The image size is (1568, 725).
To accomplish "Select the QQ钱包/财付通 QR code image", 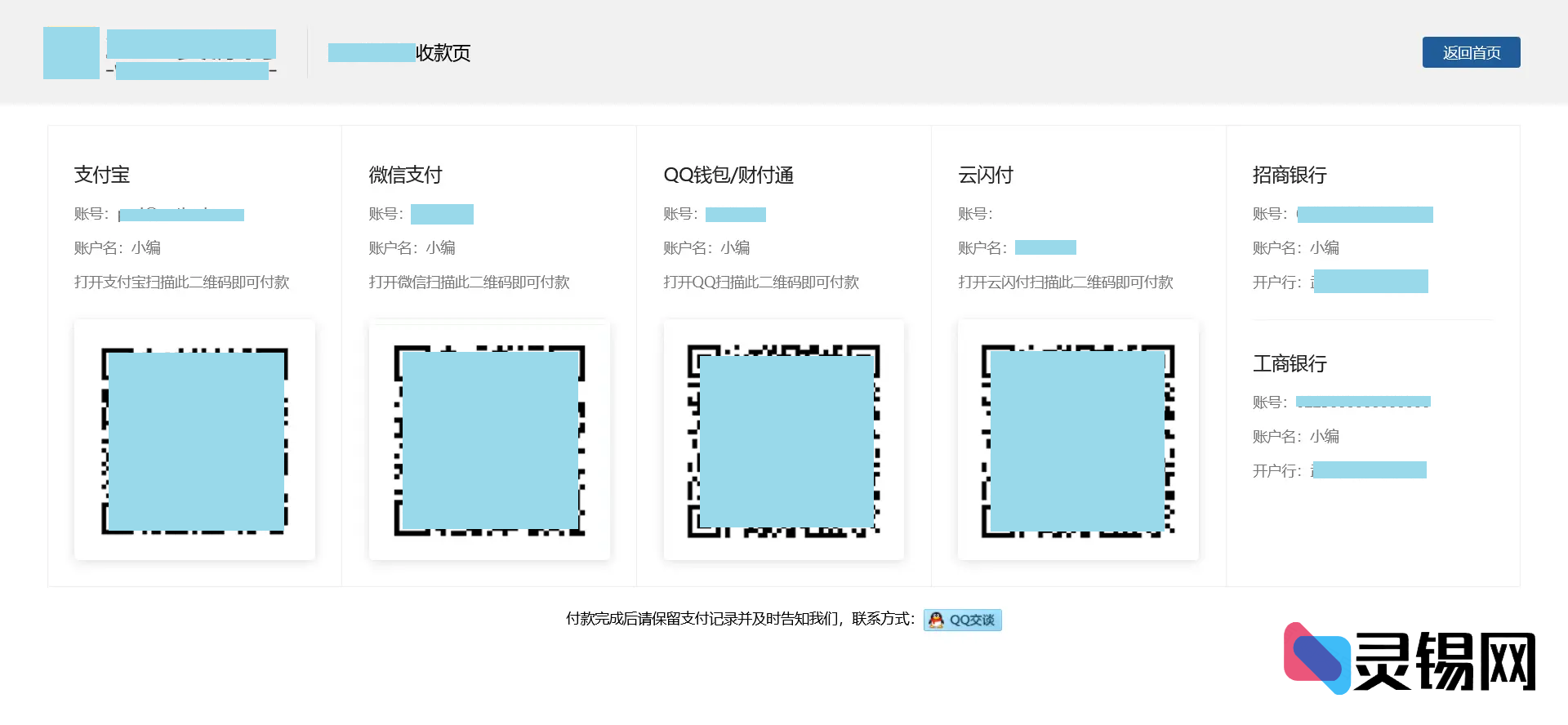I will [784, 440].
